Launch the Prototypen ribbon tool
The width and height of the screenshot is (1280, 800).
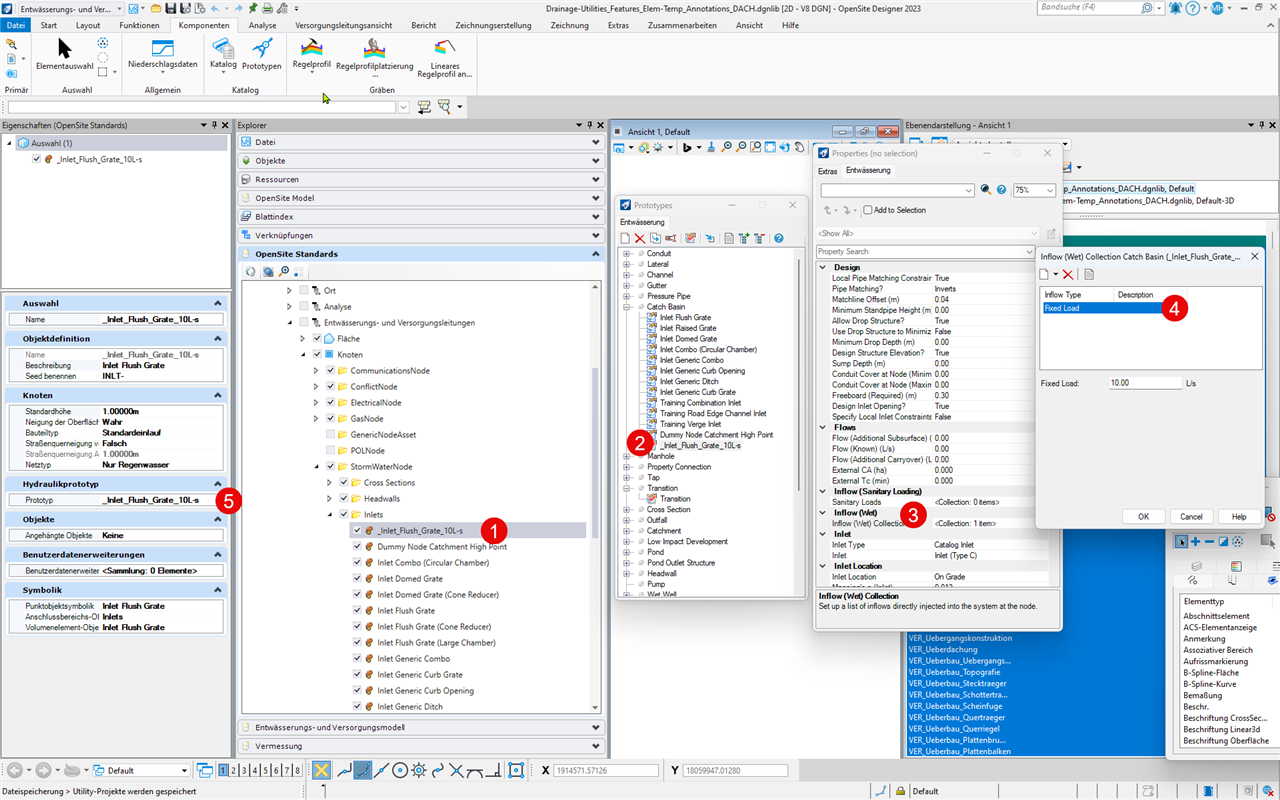tap(262, 54)
